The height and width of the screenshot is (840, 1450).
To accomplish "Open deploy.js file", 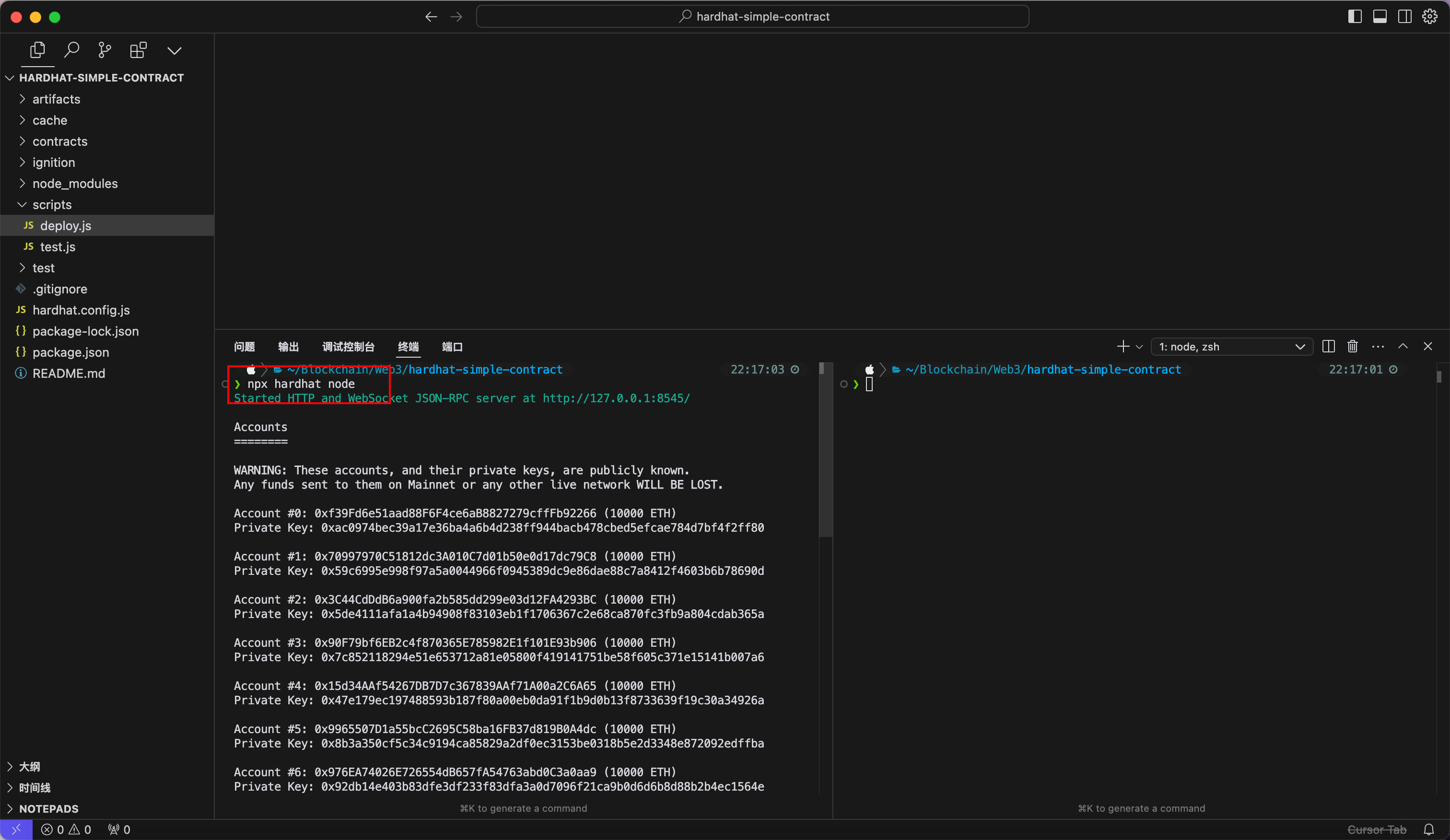I will click(107, 225).
